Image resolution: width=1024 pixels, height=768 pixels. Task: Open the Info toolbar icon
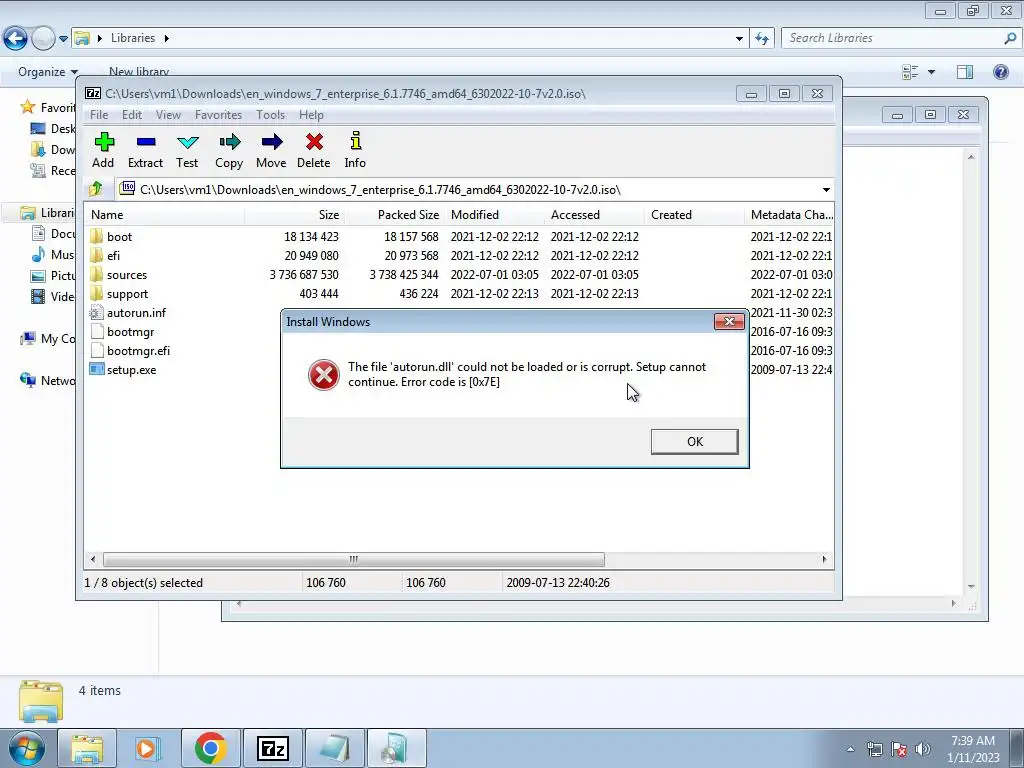(355, 150)
